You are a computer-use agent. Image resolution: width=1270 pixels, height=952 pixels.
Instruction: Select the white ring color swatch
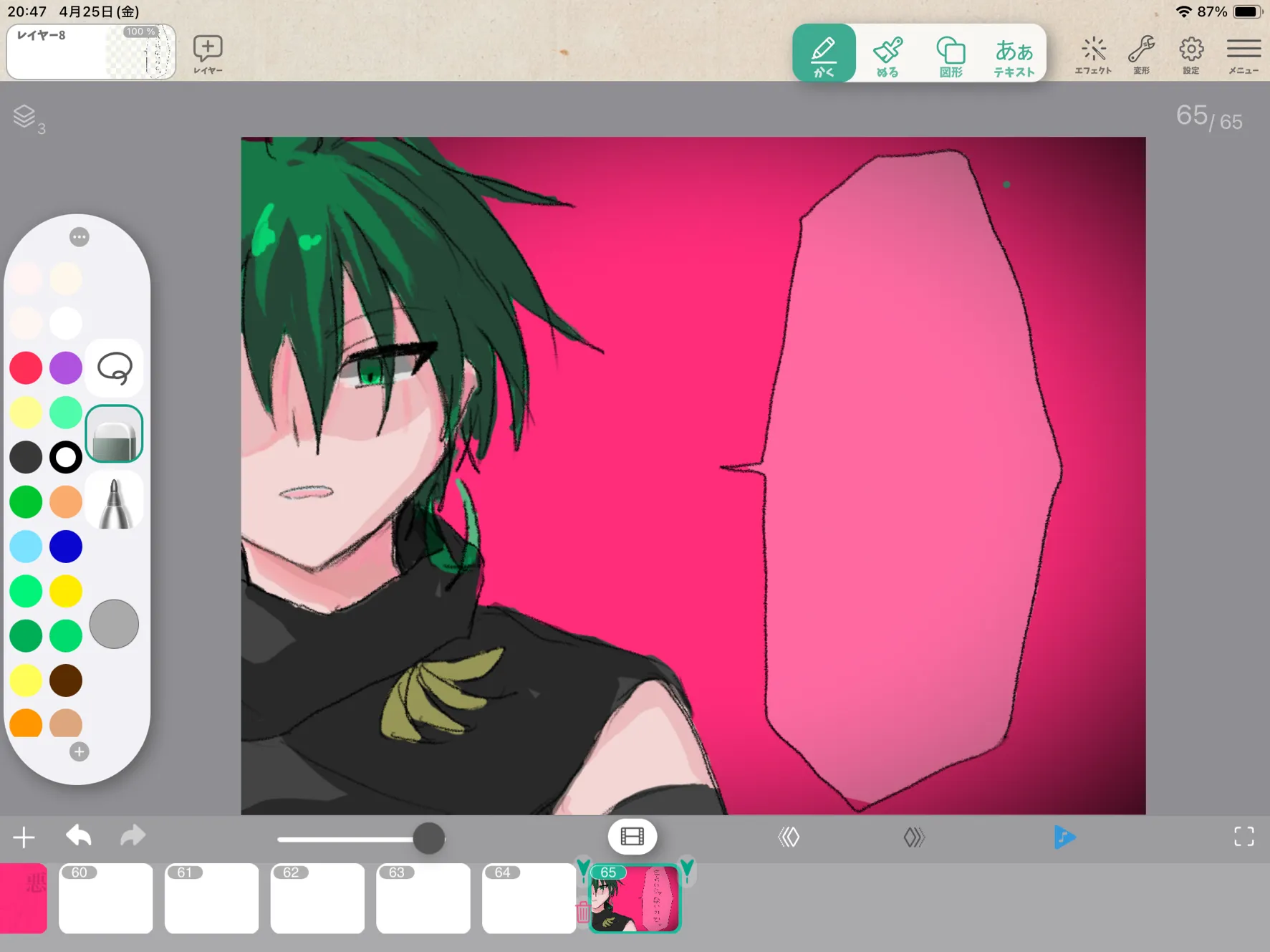[x=66, y=457]
